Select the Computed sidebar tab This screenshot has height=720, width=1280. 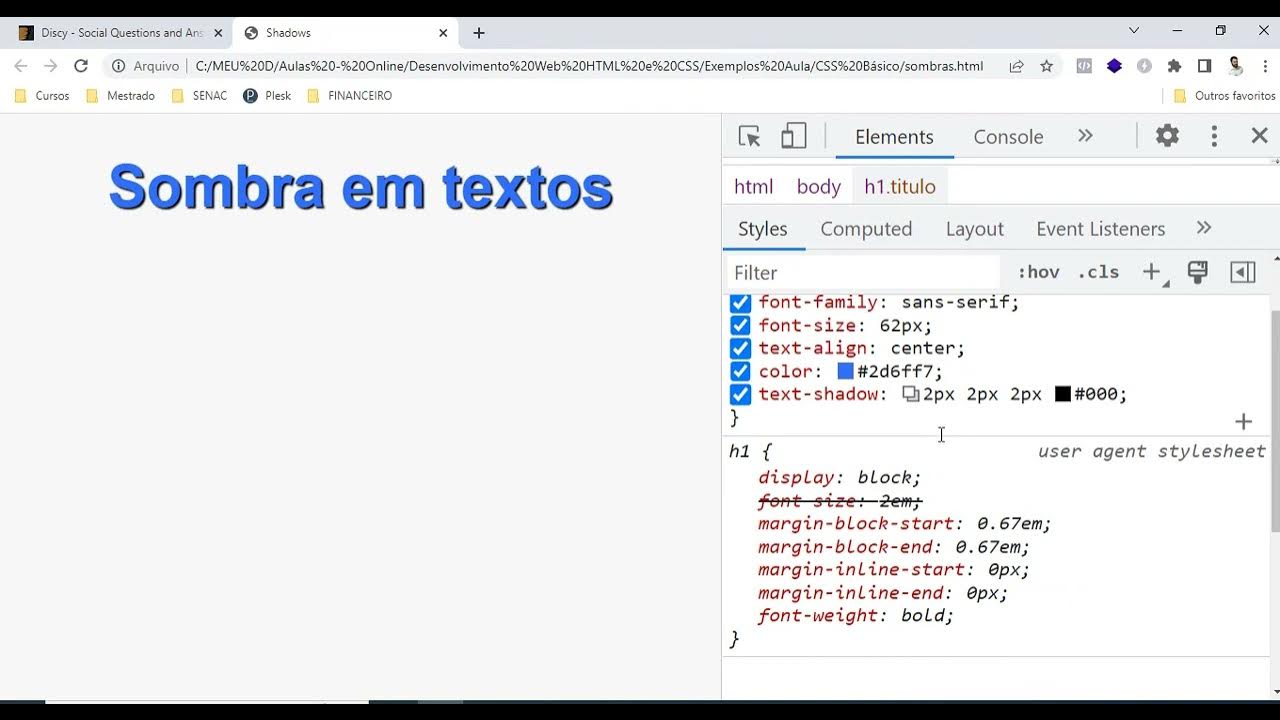point(866,229)
